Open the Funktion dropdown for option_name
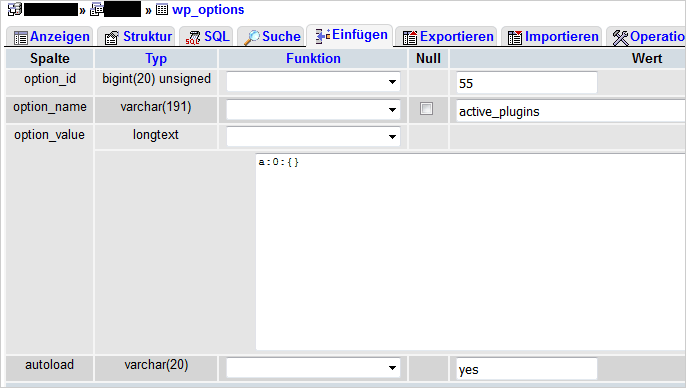686x388 pixels. pyautogui.click(x=313, y=110)
